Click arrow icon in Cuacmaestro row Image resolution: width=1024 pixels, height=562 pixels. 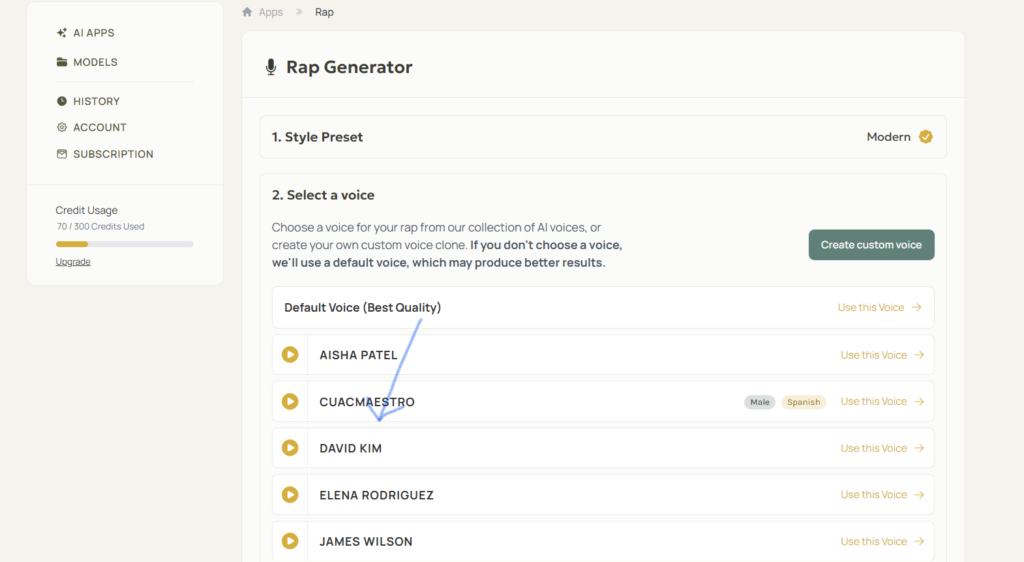pyautogui.click(x=919, y=401)
